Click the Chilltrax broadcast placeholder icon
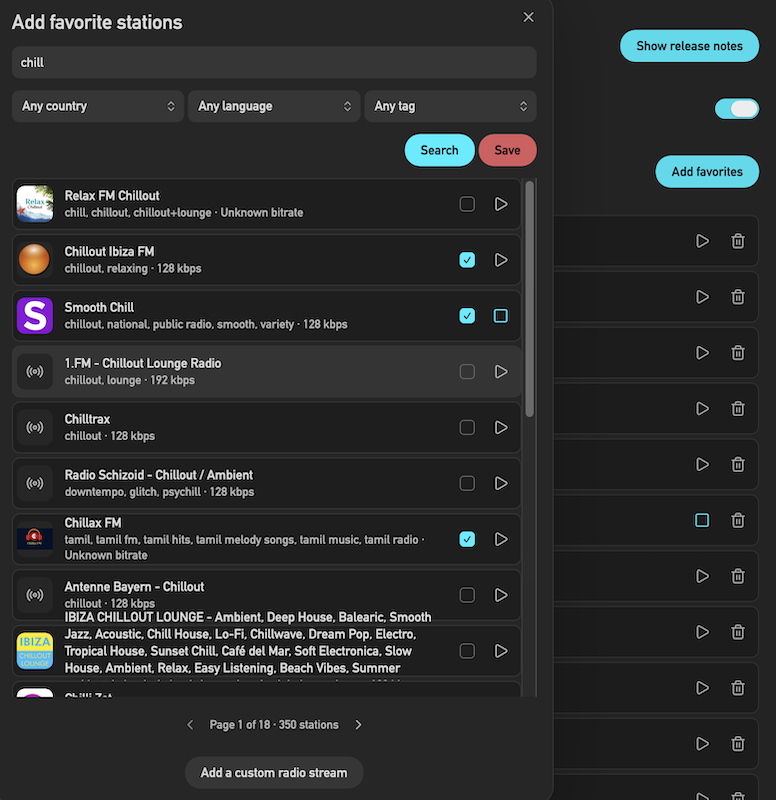The image size is (776, 800). [35, 428]
